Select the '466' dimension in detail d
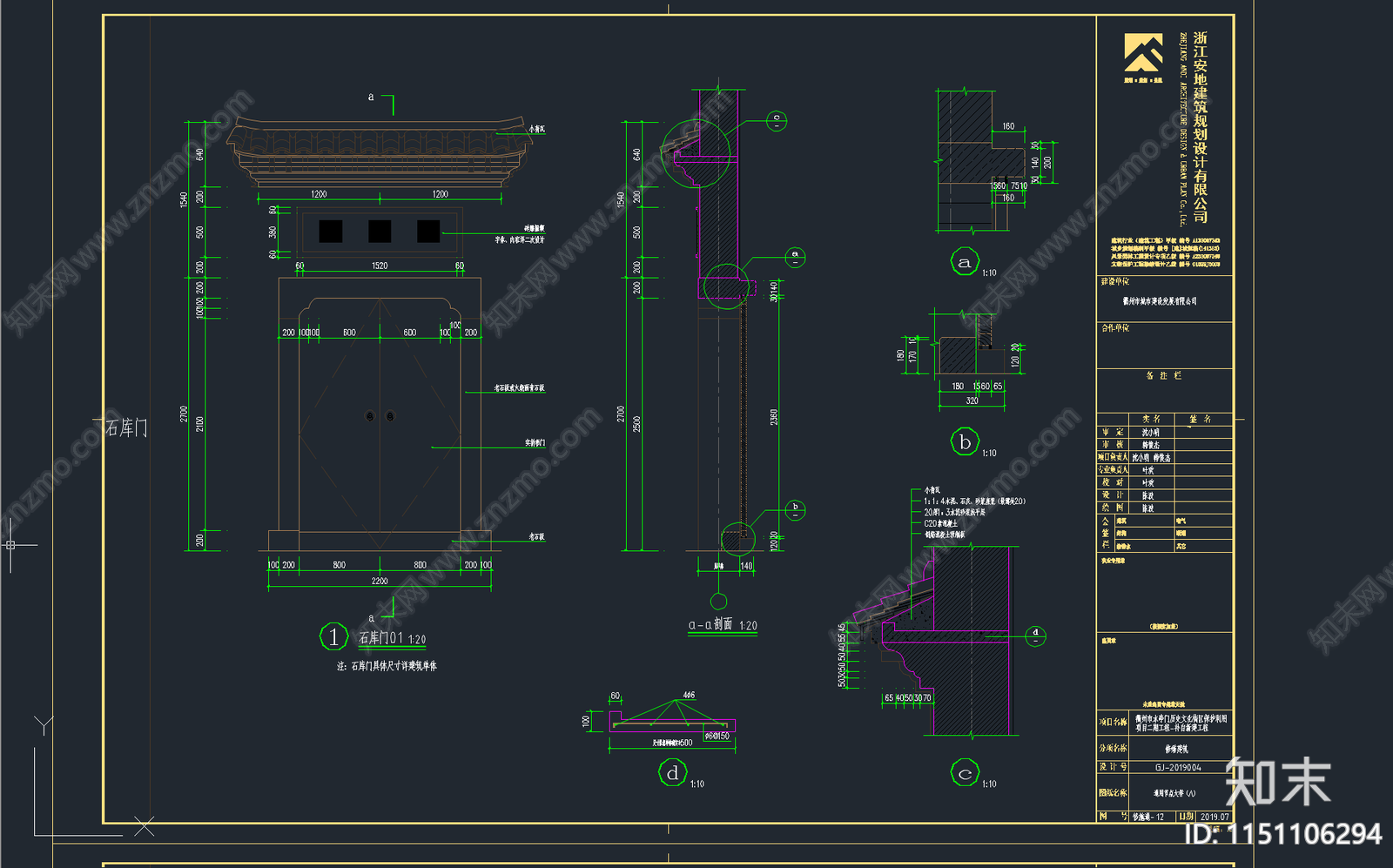This screenshot has height=868, width=1393. click(x=689, y=696)
